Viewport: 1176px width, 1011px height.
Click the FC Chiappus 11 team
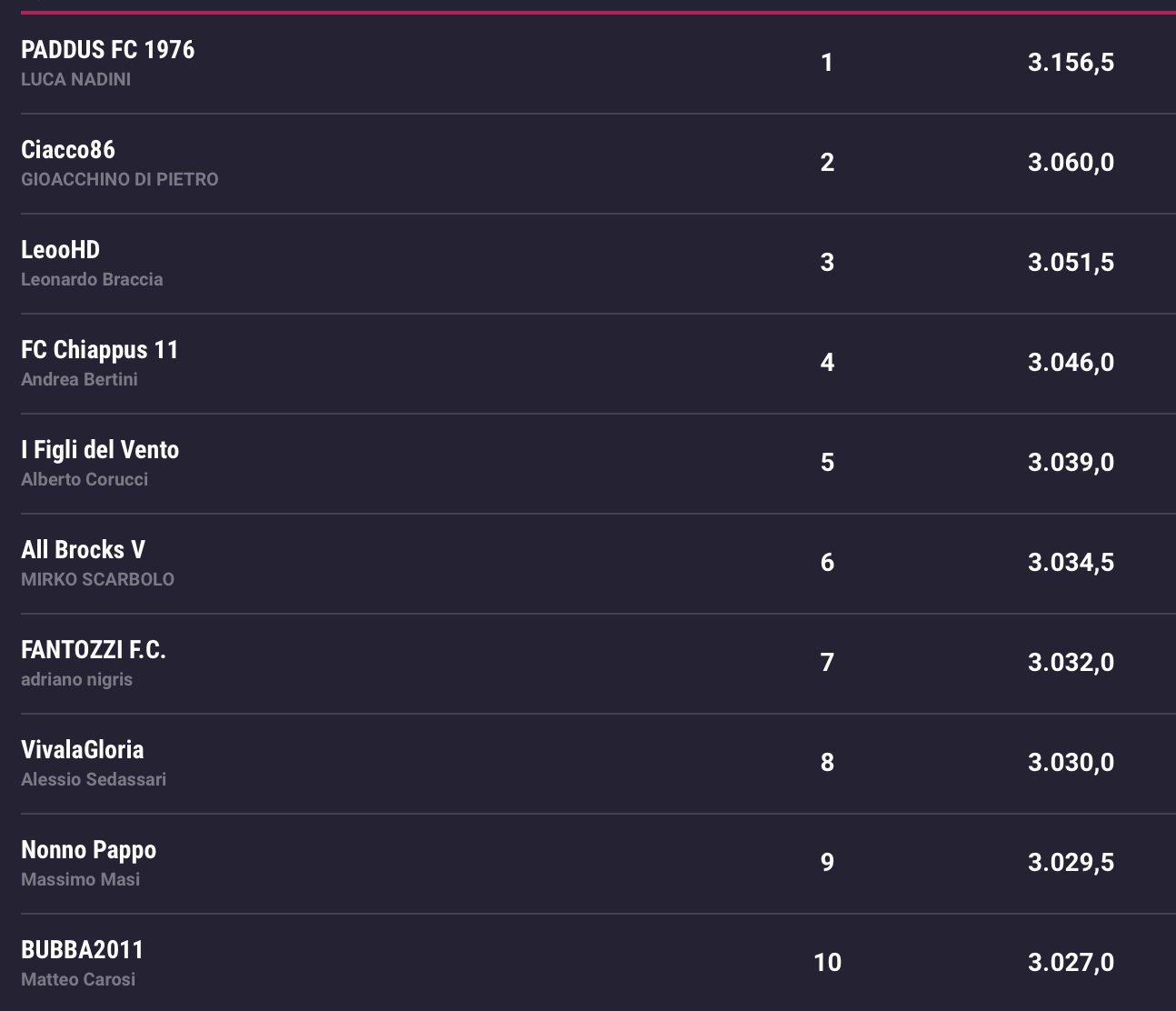coord(100,349)
